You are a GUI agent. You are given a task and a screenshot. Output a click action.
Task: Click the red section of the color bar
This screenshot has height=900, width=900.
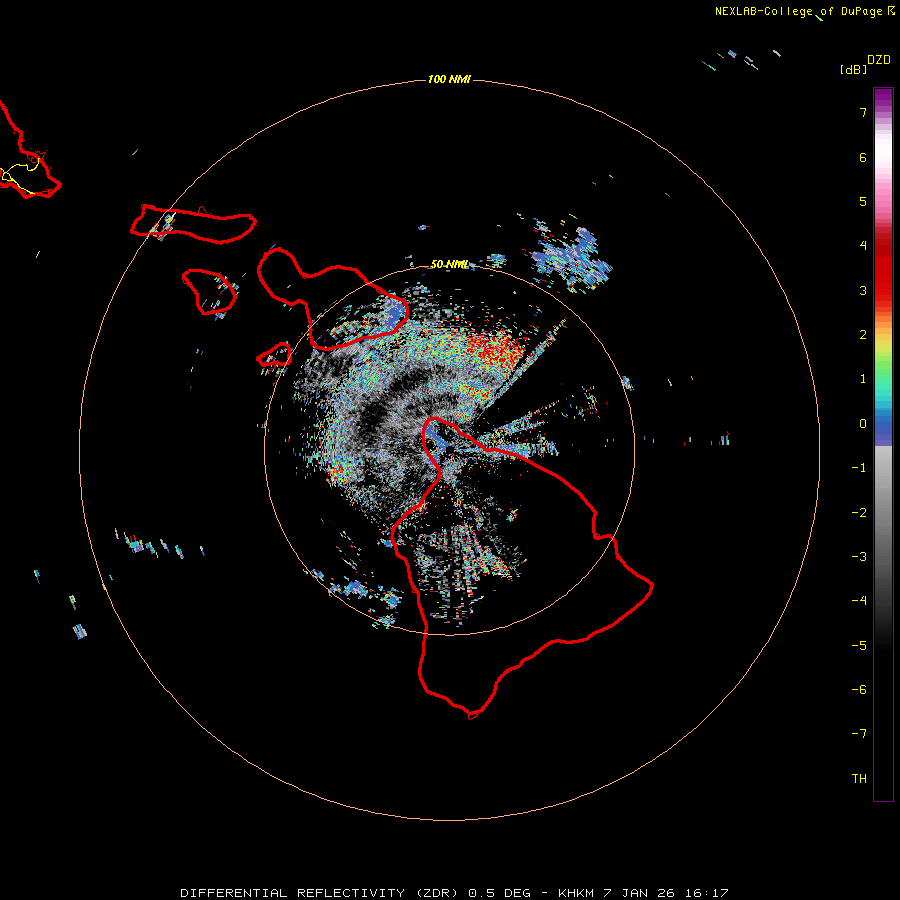(x=883, y=270)
